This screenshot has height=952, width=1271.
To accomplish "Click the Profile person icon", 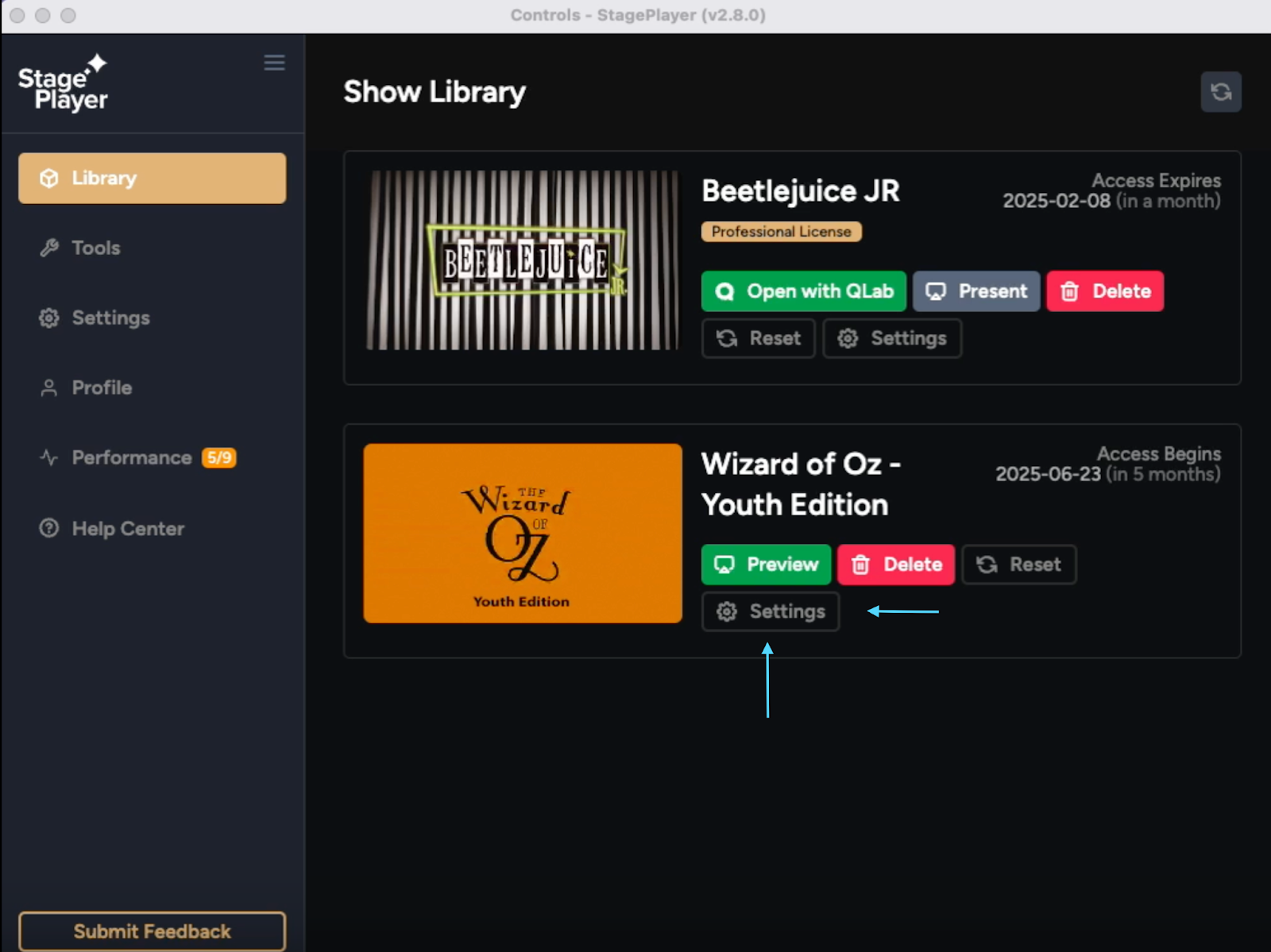I will tap(49, 387).
